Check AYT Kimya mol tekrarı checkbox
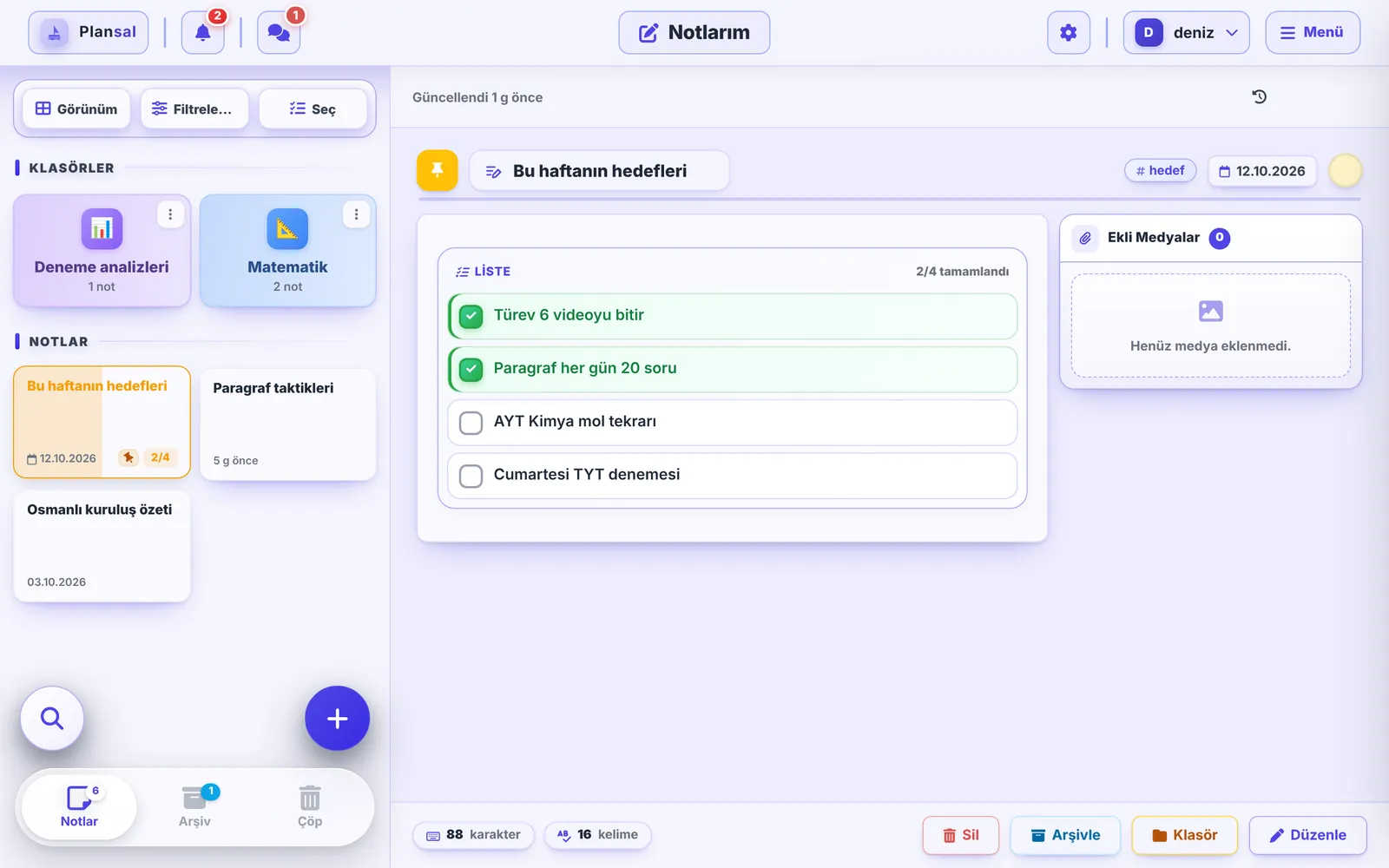1389x868 pixels. point(471,423)
